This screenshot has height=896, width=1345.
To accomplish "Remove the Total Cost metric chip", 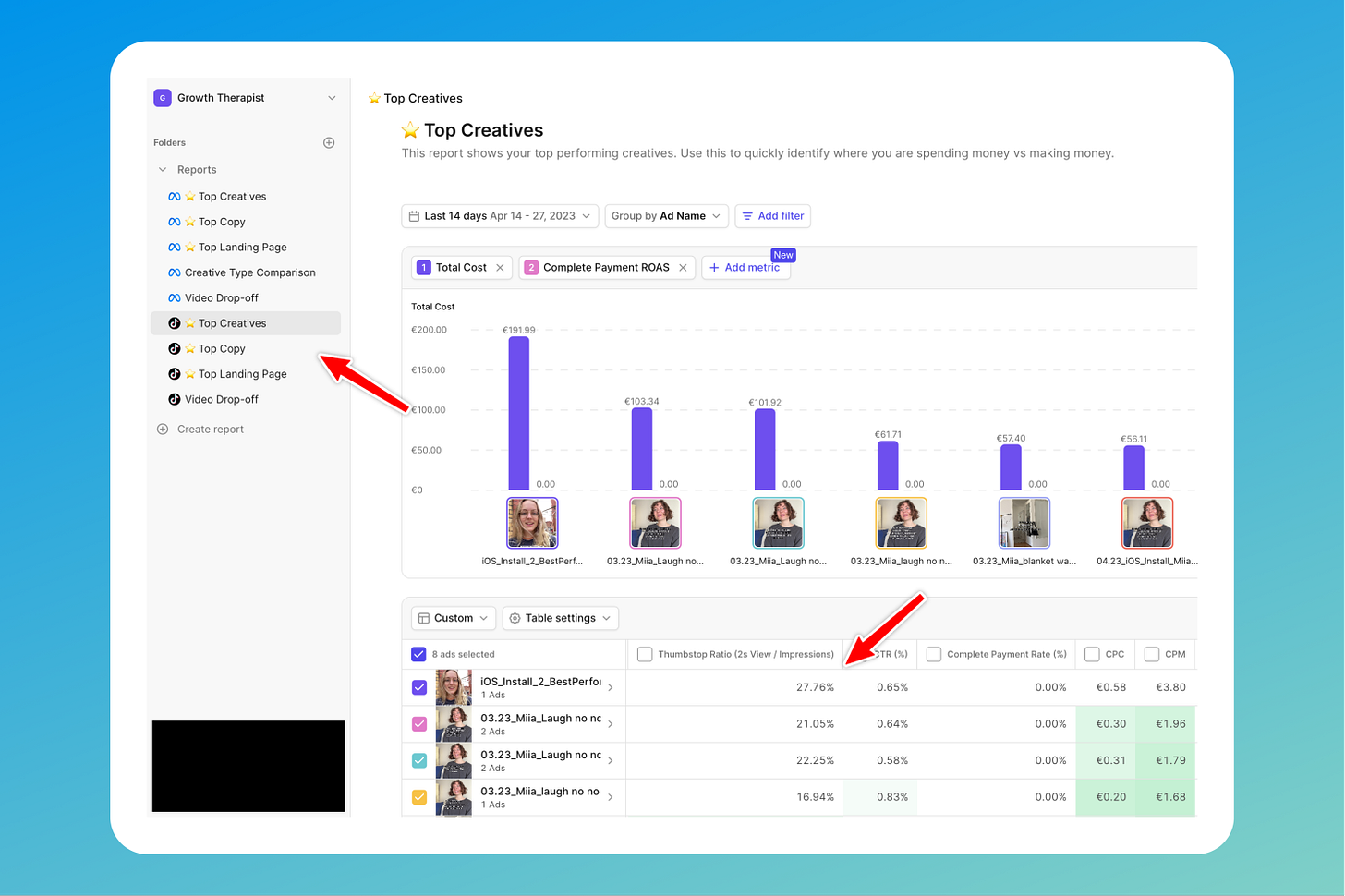I will (500, 268).
